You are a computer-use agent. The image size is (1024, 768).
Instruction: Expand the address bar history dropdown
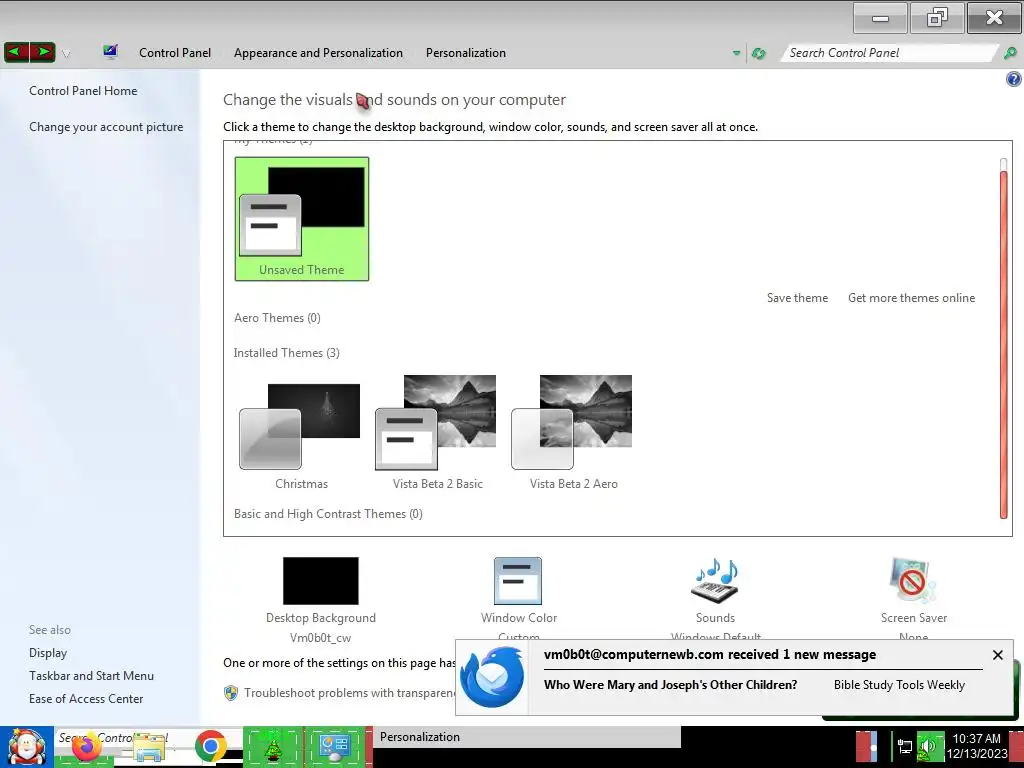click(737, 54)
